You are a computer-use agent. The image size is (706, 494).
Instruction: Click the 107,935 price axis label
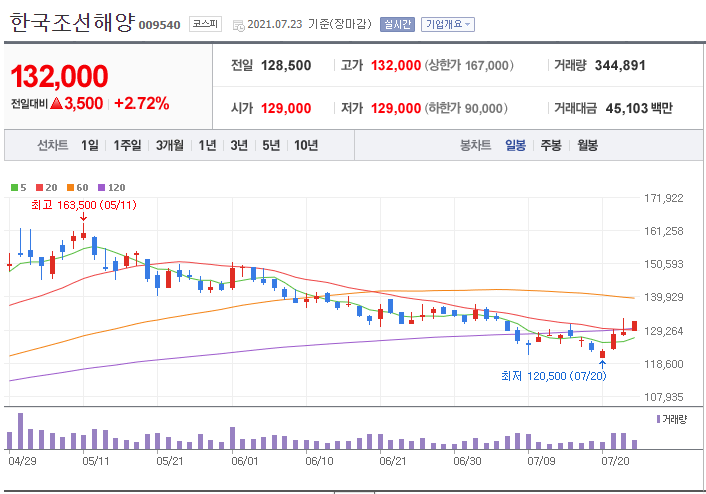664,397
